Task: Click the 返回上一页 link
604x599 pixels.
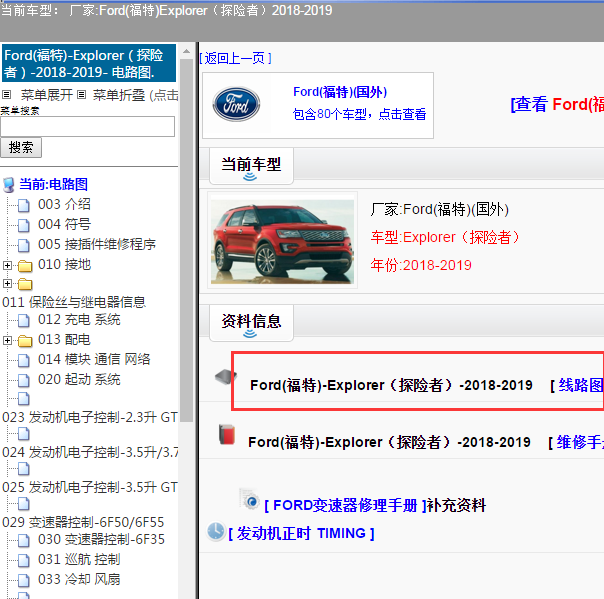Action: (235, 59)
